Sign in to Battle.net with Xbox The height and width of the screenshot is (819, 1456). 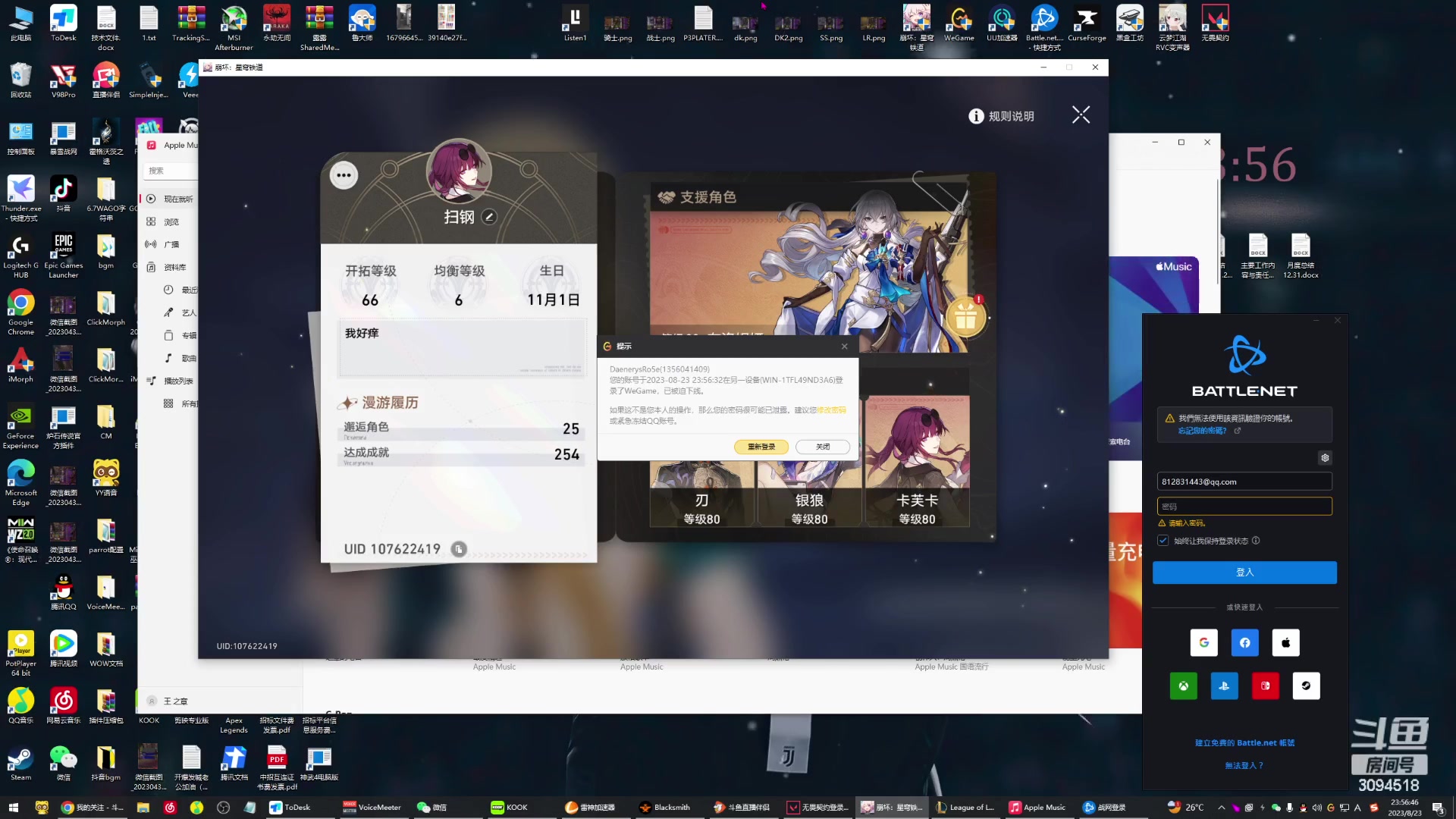1183,686
